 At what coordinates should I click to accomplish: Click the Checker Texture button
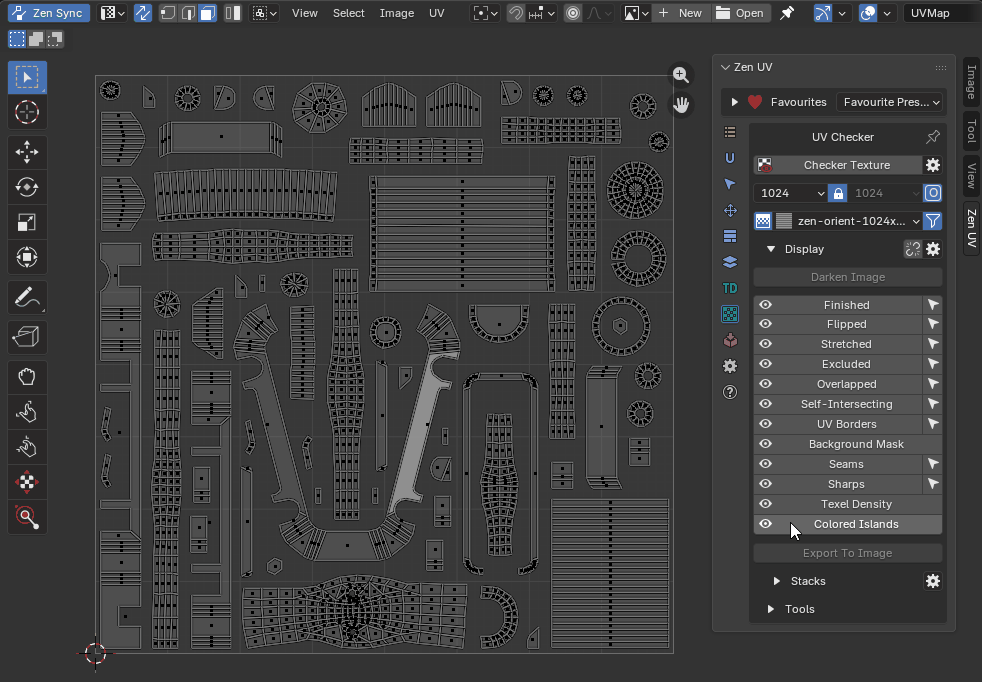click(846, 165)
